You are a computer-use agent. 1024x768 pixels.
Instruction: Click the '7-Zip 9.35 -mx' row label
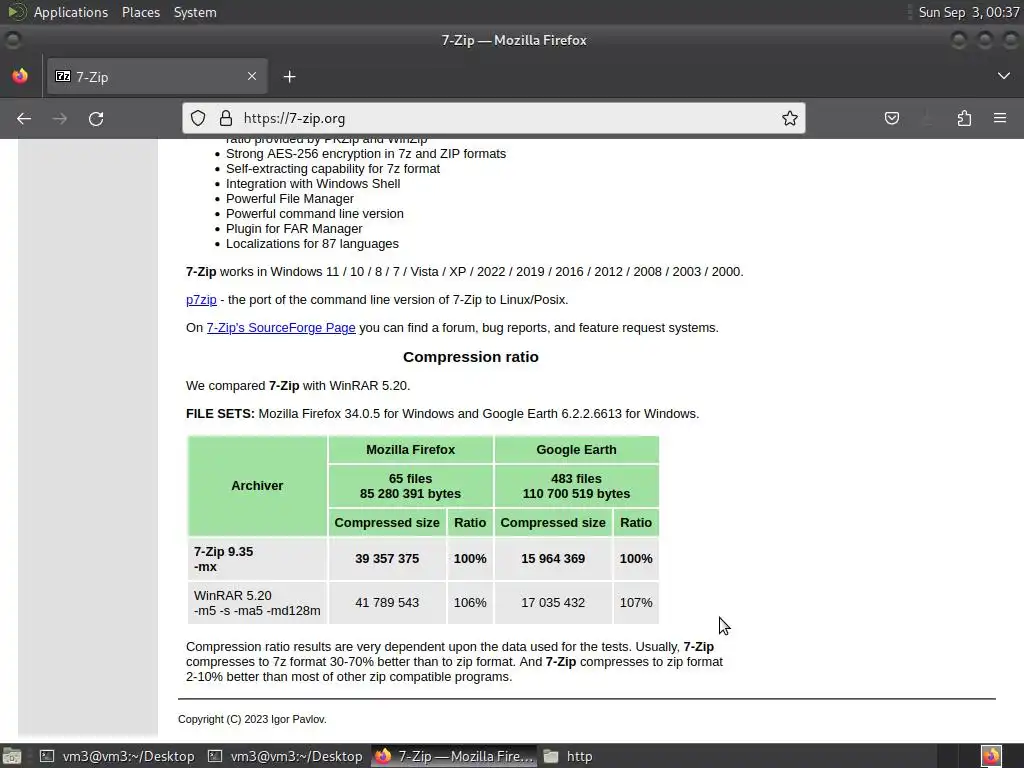257,559
